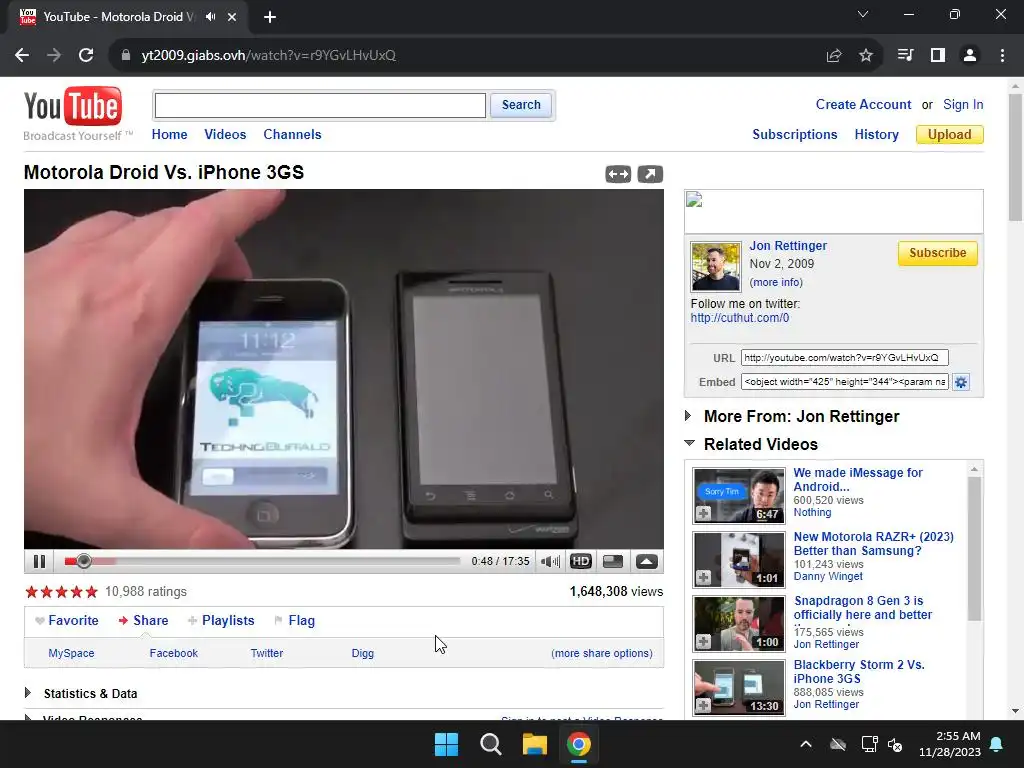Image resolution: width=1024 pixels, height=768 pixels.
Task: Open Chrome three-dot menu
Action: 1002,56
